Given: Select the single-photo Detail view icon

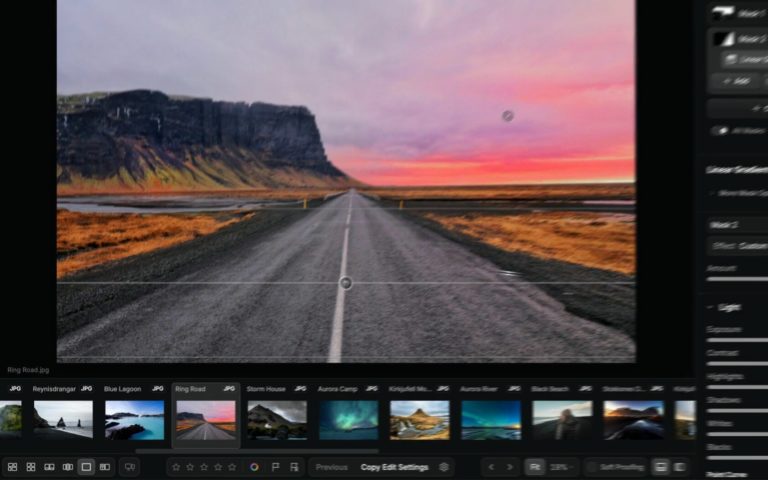Looking at the screenshot, I should pyautogui.click(x=86, y=467).
